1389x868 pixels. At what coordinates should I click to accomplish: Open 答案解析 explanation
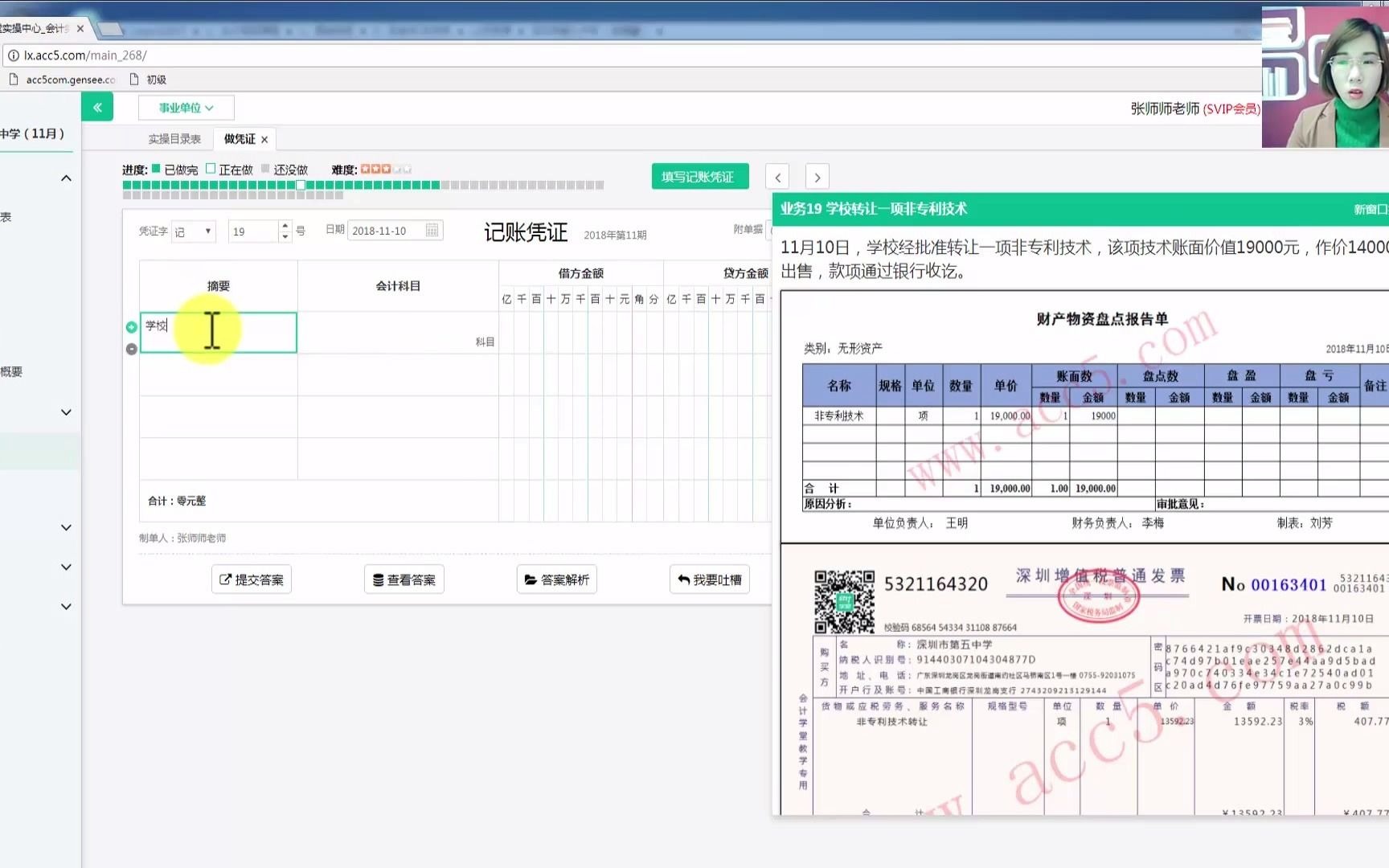557,579
